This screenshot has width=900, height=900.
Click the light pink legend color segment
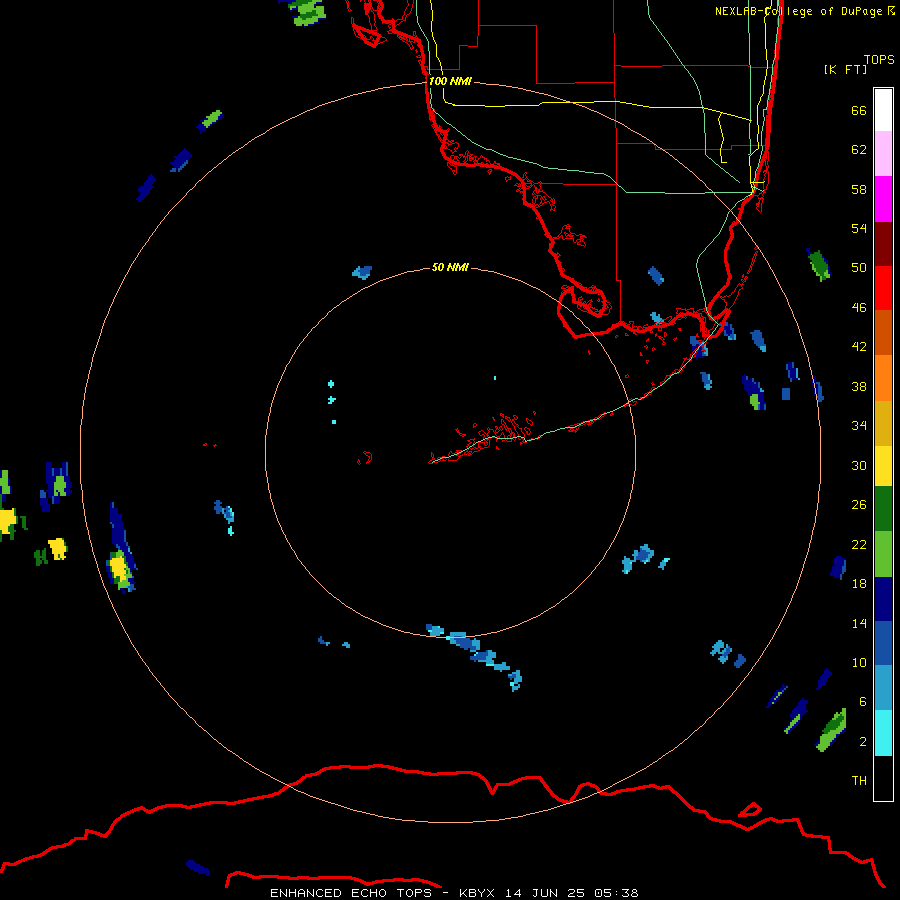coord(883,154)
